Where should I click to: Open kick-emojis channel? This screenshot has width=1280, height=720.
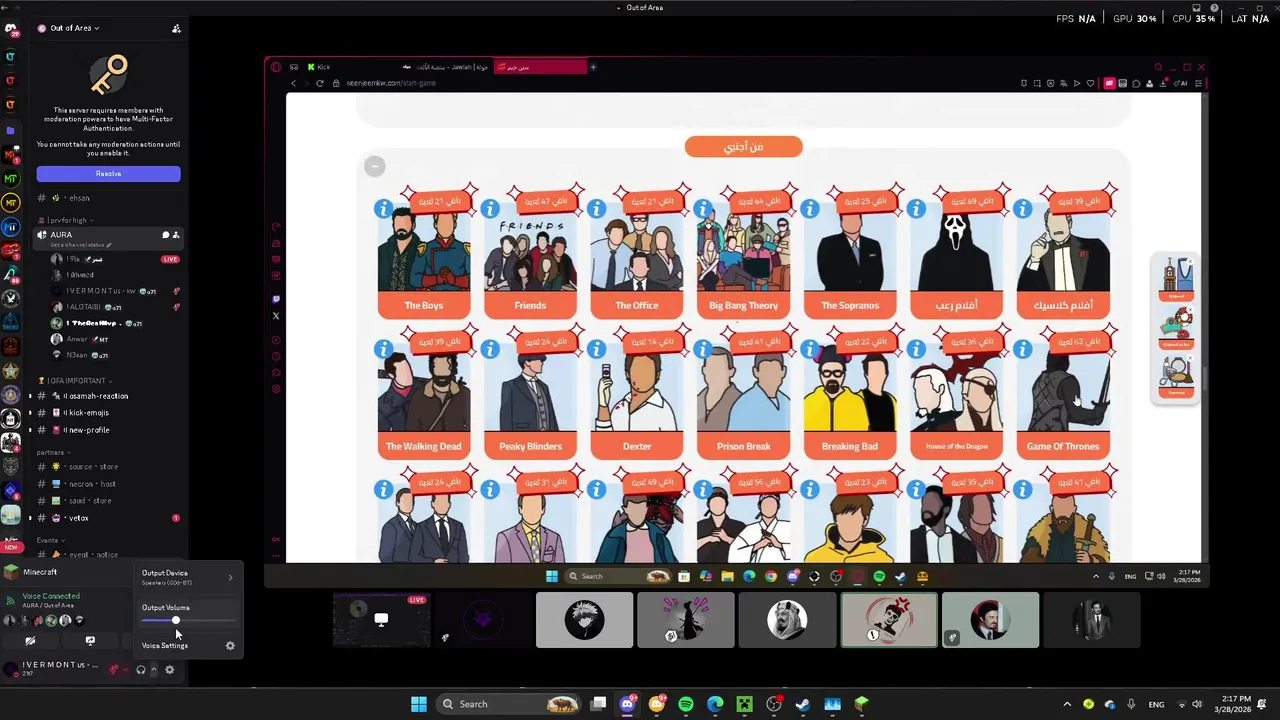coord(108,413)
